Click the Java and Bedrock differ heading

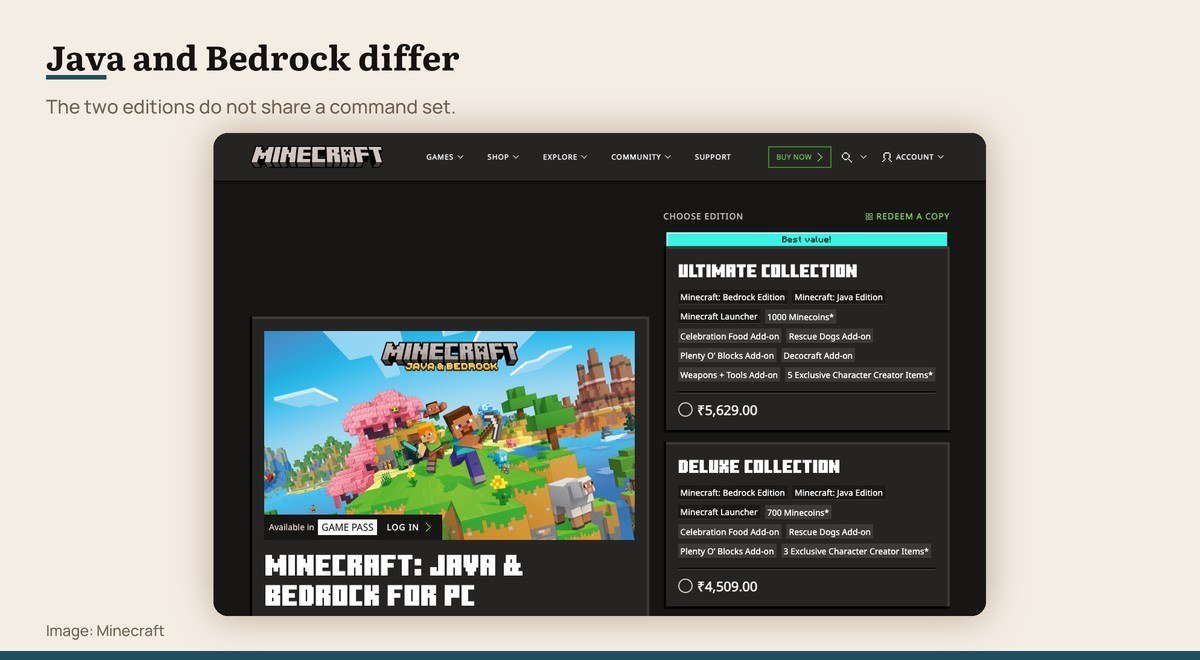click(252, 59)
